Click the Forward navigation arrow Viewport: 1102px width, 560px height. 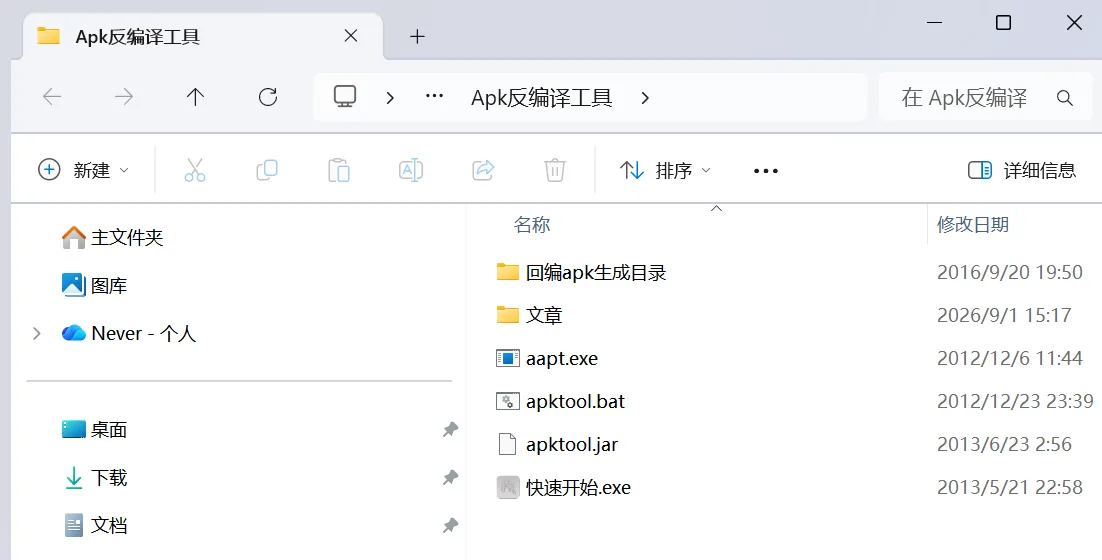coord(124,97)
